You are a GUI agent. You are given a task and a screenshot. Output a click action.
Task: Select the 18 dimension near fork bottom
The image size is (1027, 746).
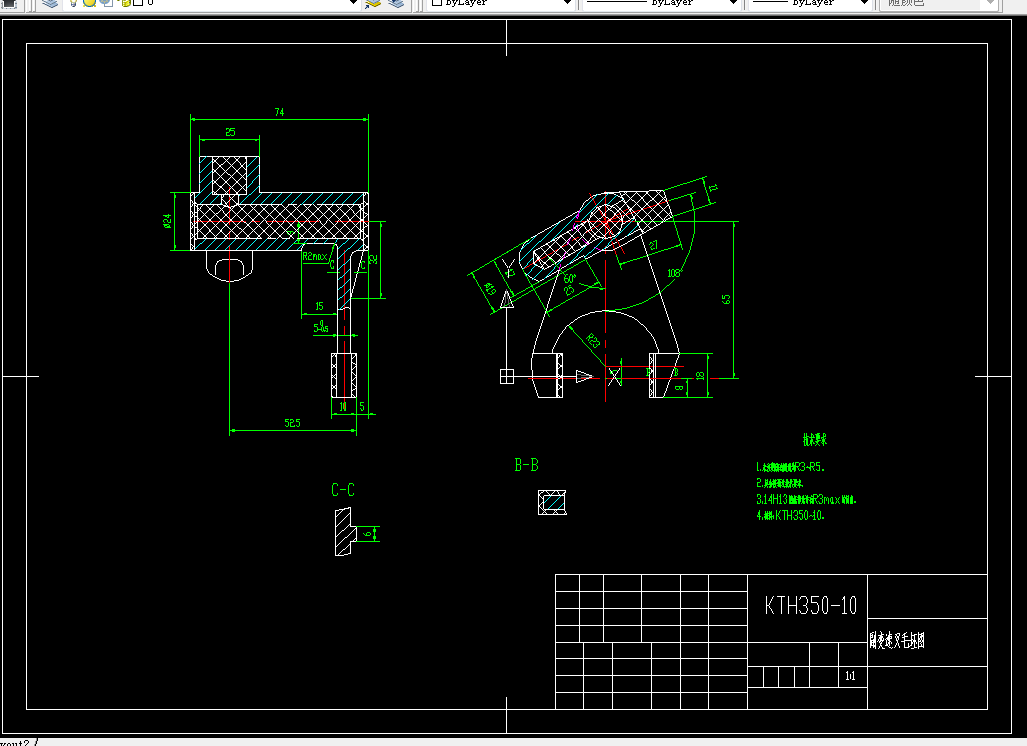[x=700, y=376]
